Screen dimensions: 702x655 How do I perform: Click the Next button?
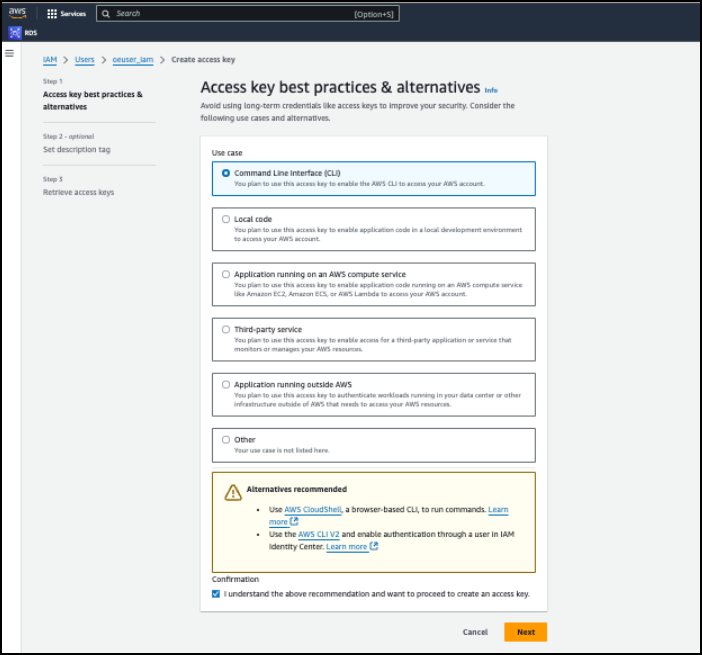(525, 632)
